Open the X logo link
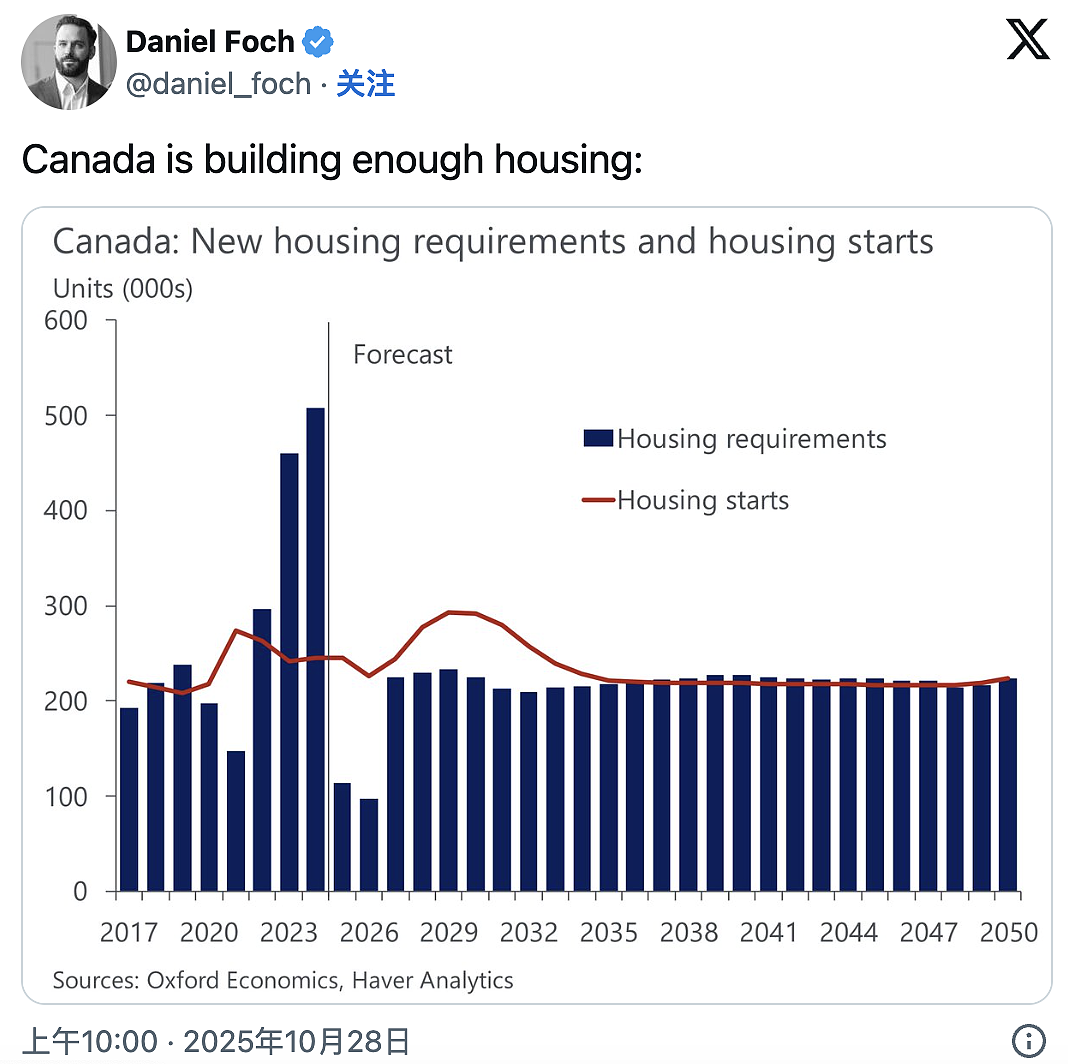The height and width of the screenshot is (1064, 1068). click(x=1027, y=39)
